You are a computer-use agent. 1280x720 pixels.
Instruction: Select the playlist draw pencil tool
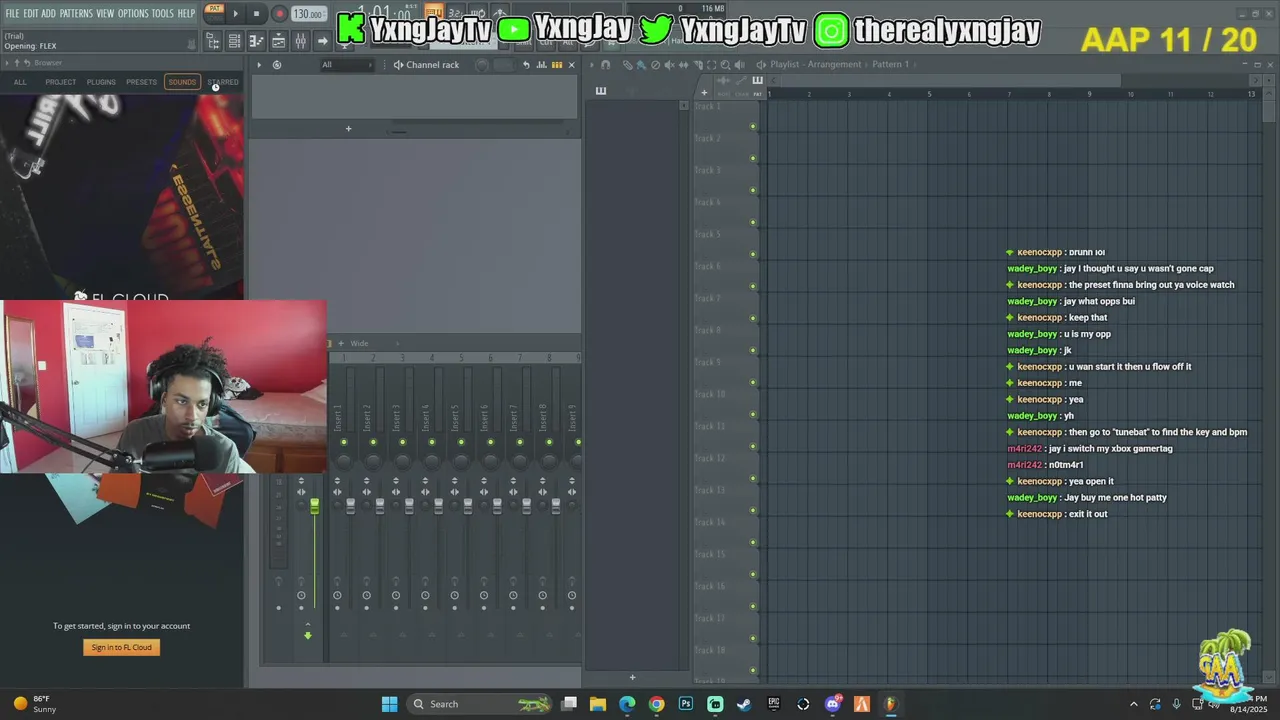click(x=627, y=65)
